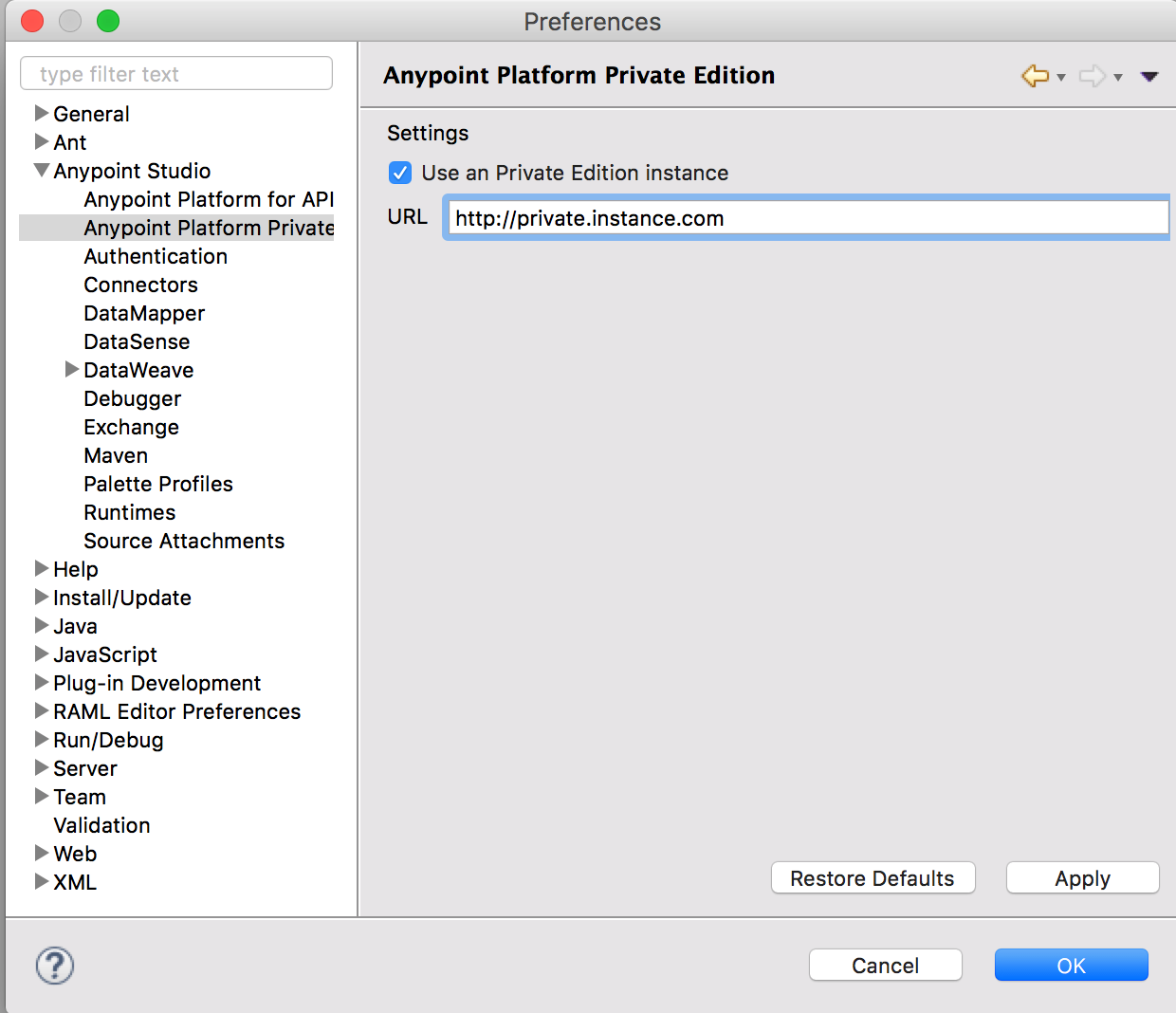This screenshot has height=1013, width=1176.
Task: Click Restore Defaults for Private Edition settings
Action: click(x=873, y=877)
